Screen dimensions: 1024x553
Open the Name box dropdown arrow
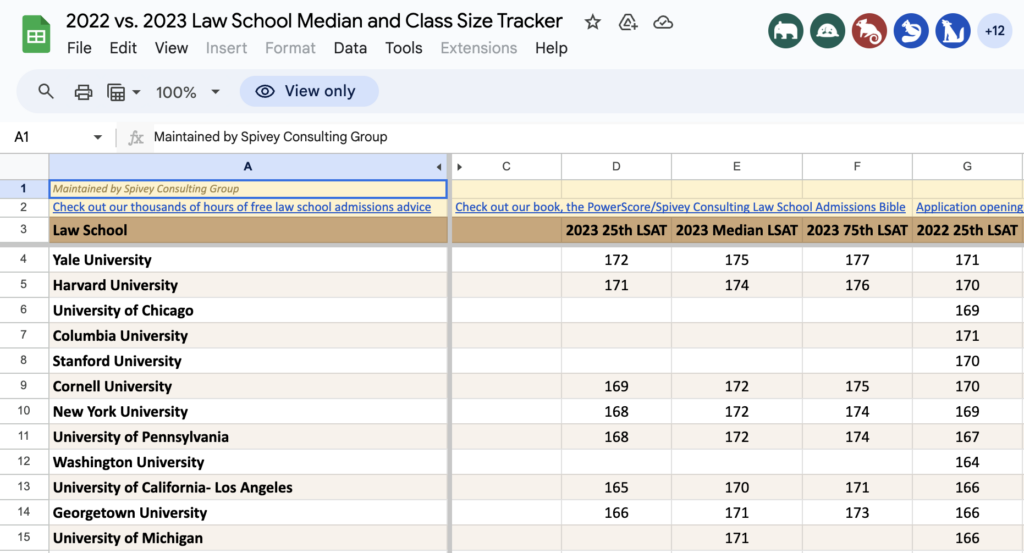(x=98, y=137)
